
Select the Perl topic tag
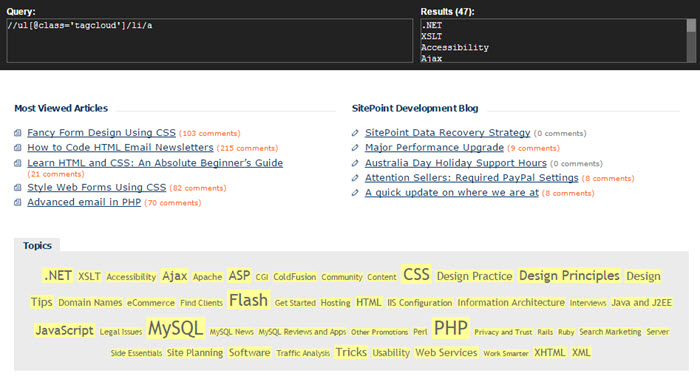tap(420, 332)
